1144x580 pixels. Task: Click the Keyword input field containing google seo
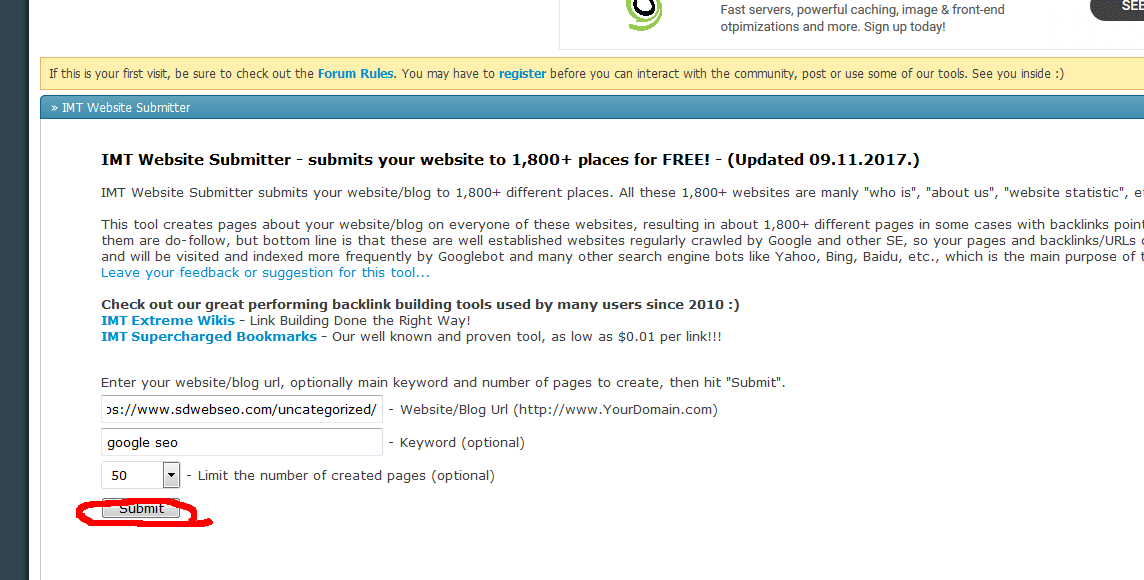pos(241,442)
